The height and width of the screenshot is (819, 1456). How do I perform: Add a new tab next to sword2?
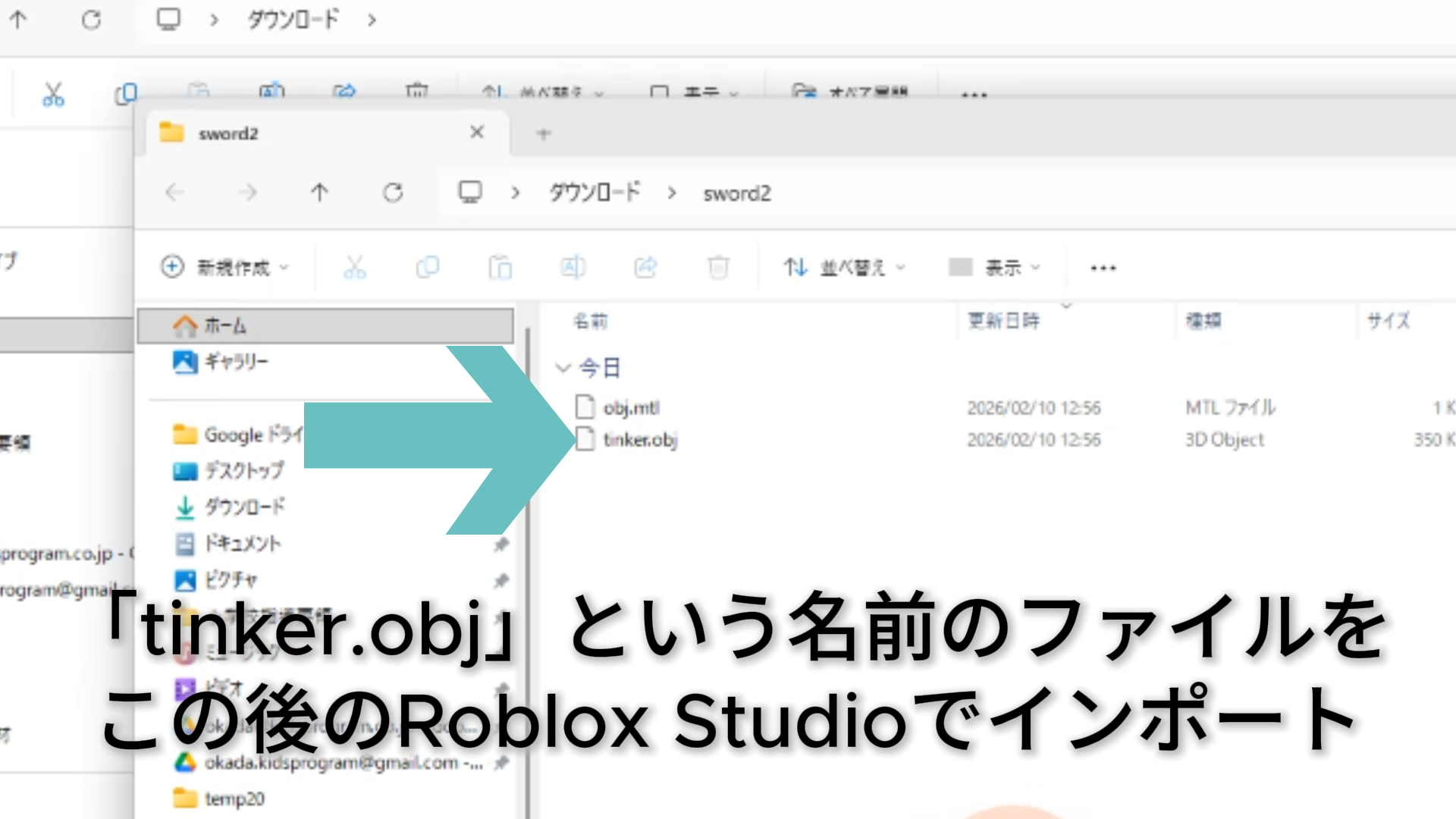[x=543, y=134]
